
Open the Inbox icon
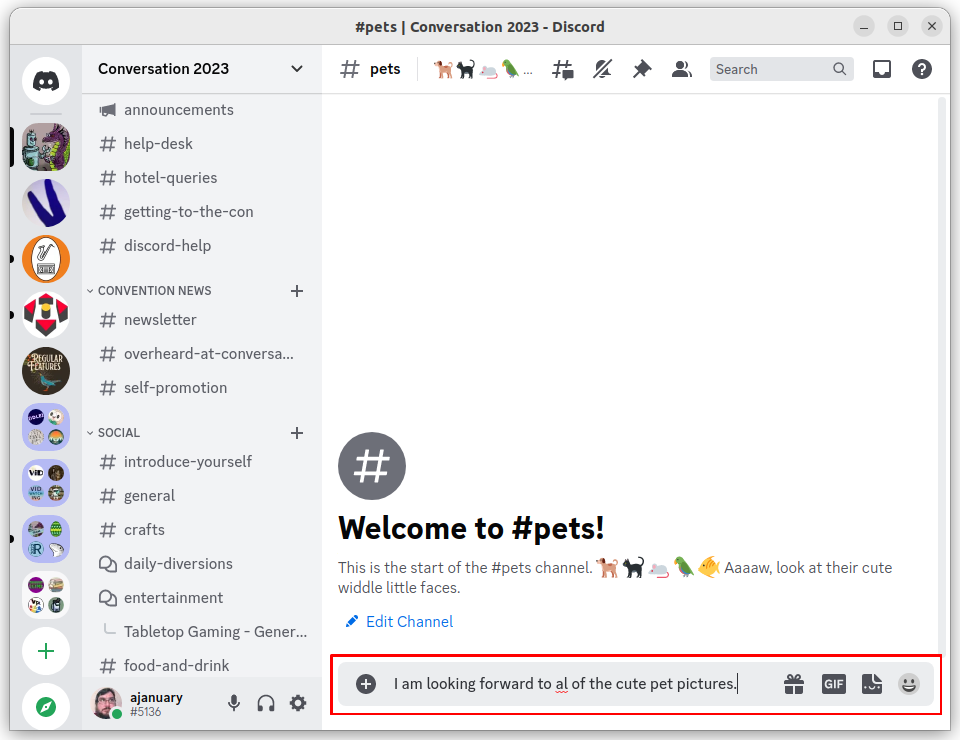882,69
